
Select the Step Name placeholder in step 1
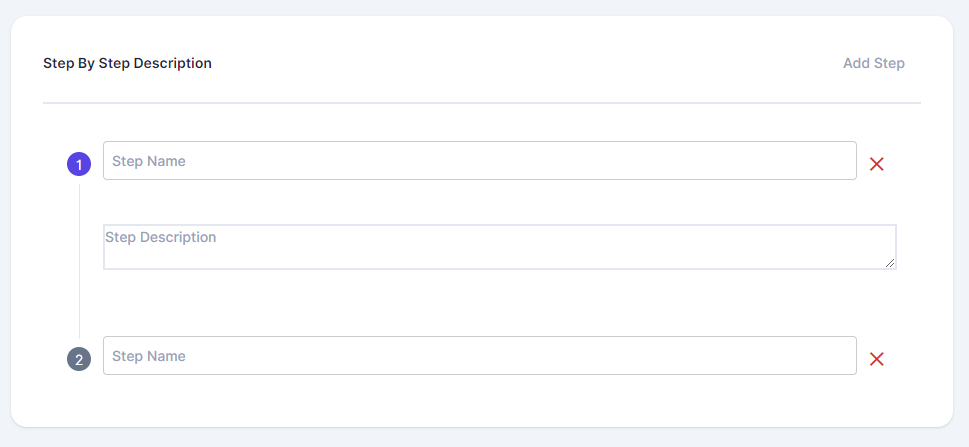pos(149,161)
